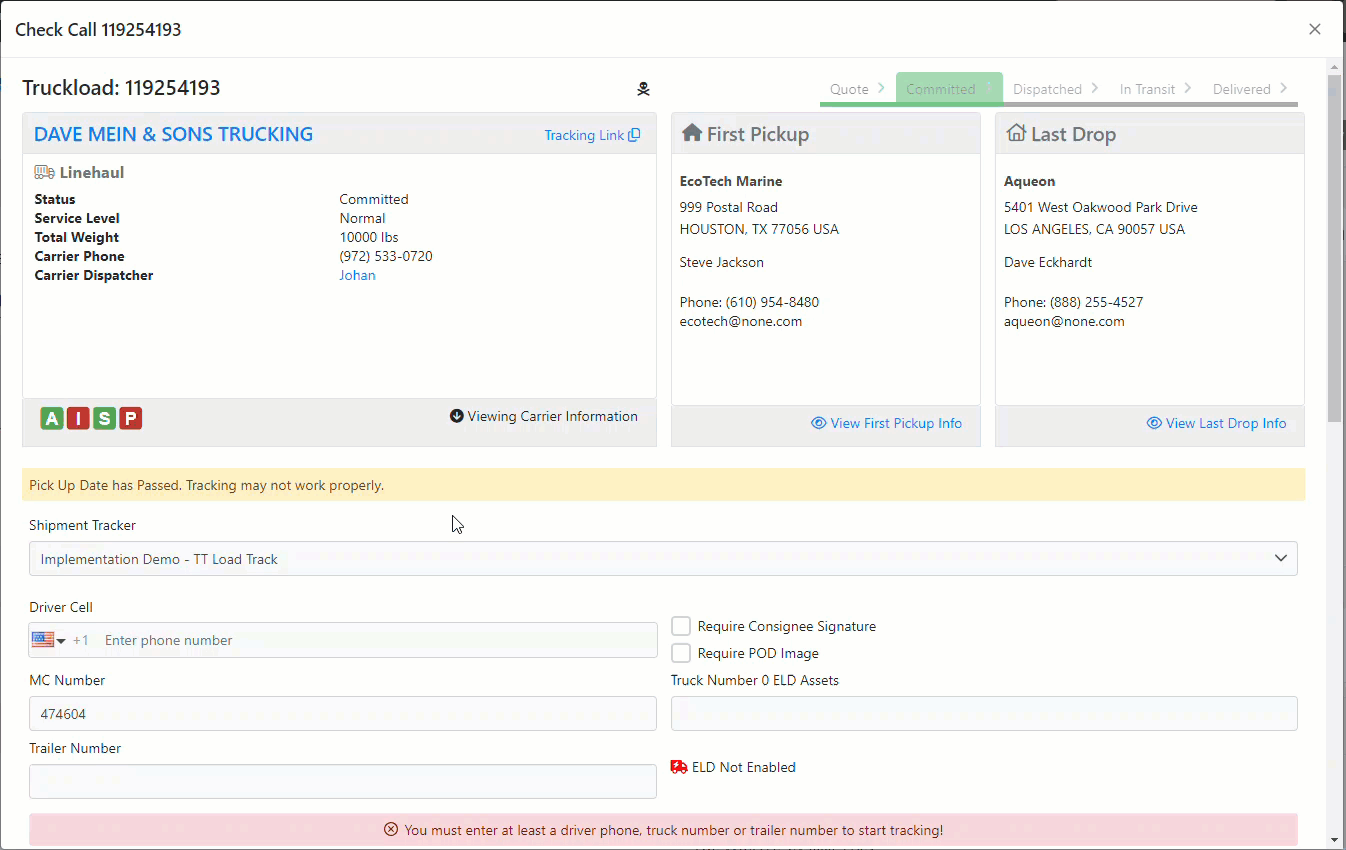Click the skull and crossbones hazmat icon
Image resolution: width=1346 pixels, height=850 pixels.
pyautogui.click(x=643, y=89)
